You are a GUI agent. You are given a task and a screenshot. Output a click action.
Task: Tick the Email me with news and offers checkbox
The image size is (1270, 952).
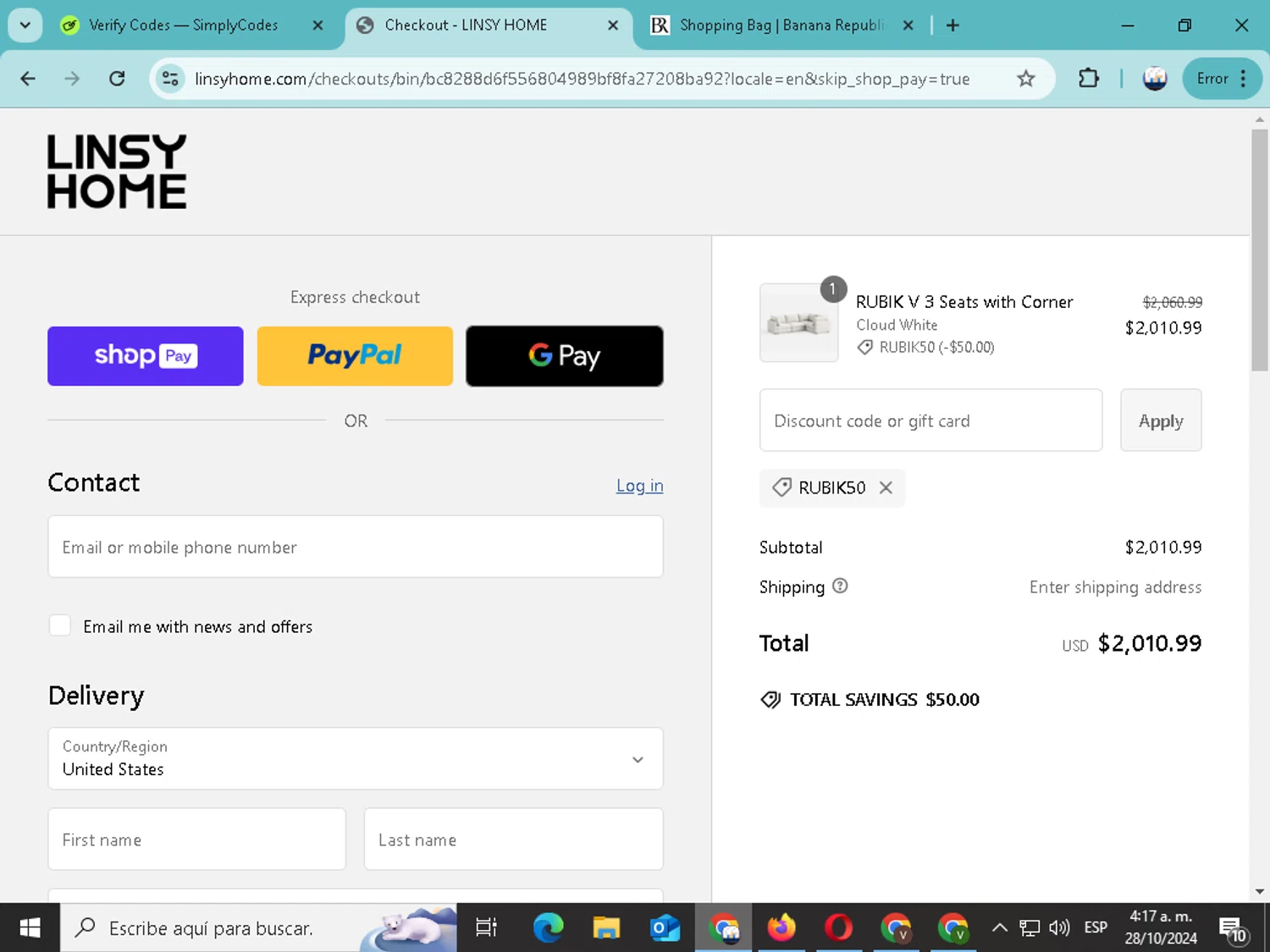60,625
